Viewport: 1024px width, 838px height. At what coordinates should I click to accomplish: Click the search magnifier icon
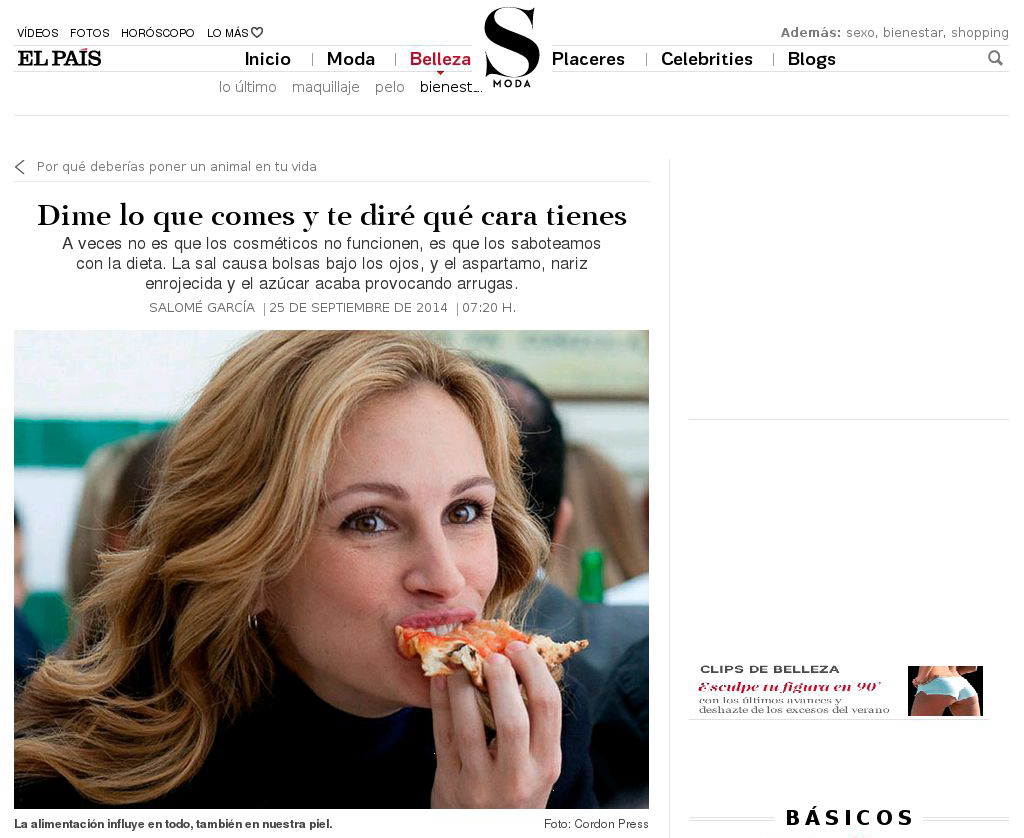tap(995, 58)
